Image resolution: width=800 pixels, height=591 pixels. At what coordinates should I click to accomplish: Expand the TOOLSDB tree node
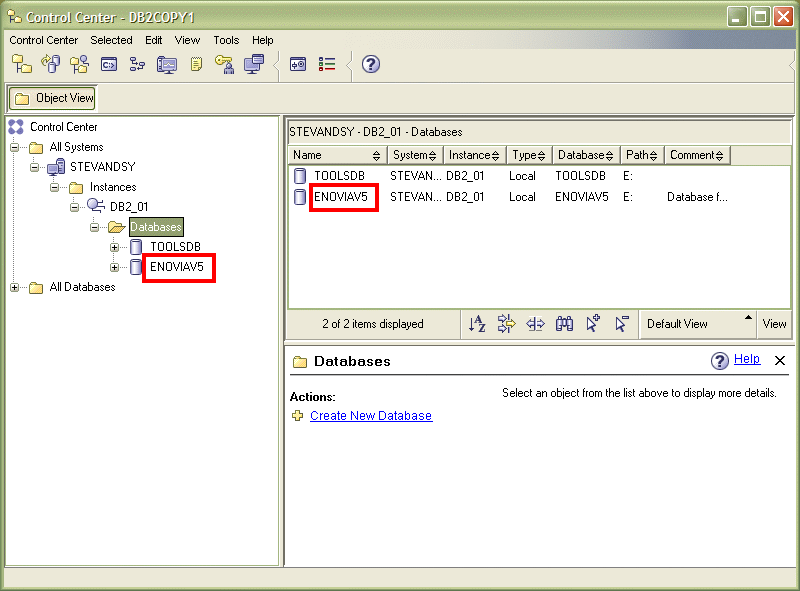tap(114, 248)
